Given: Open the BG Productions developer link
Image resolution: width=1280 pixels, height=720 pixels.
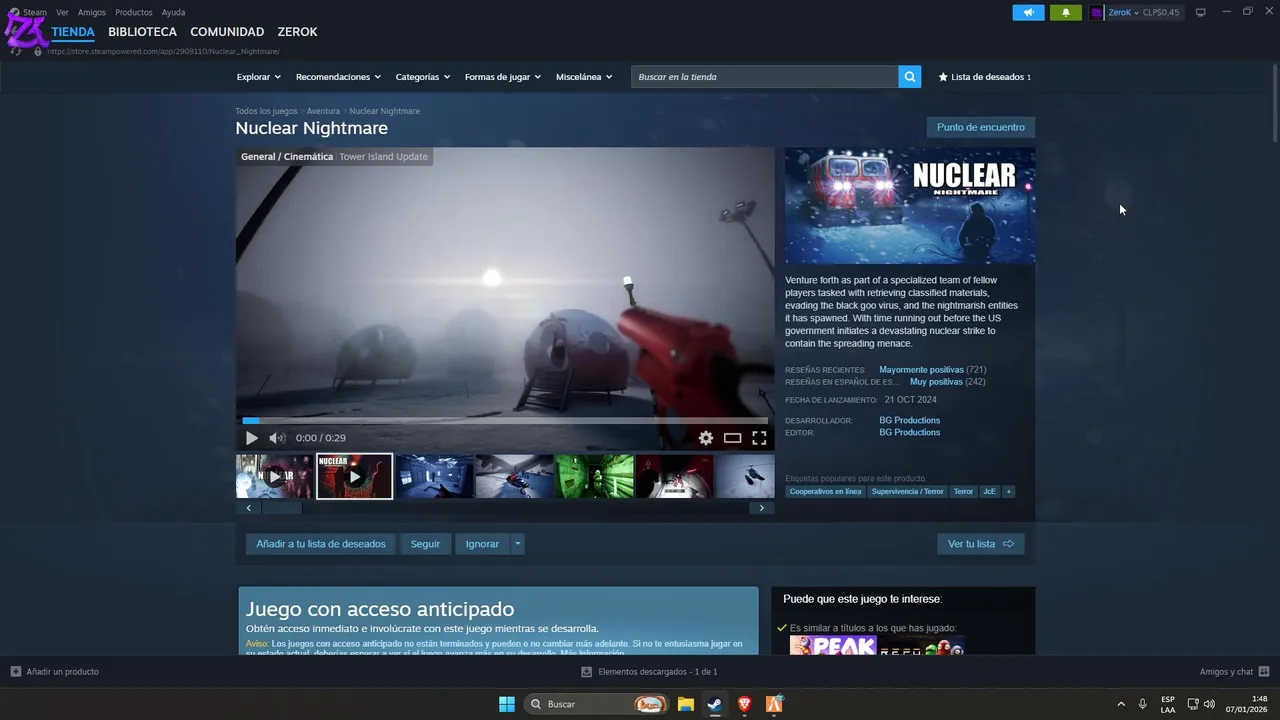Looking at the screenshot, I should coord(909,420).
